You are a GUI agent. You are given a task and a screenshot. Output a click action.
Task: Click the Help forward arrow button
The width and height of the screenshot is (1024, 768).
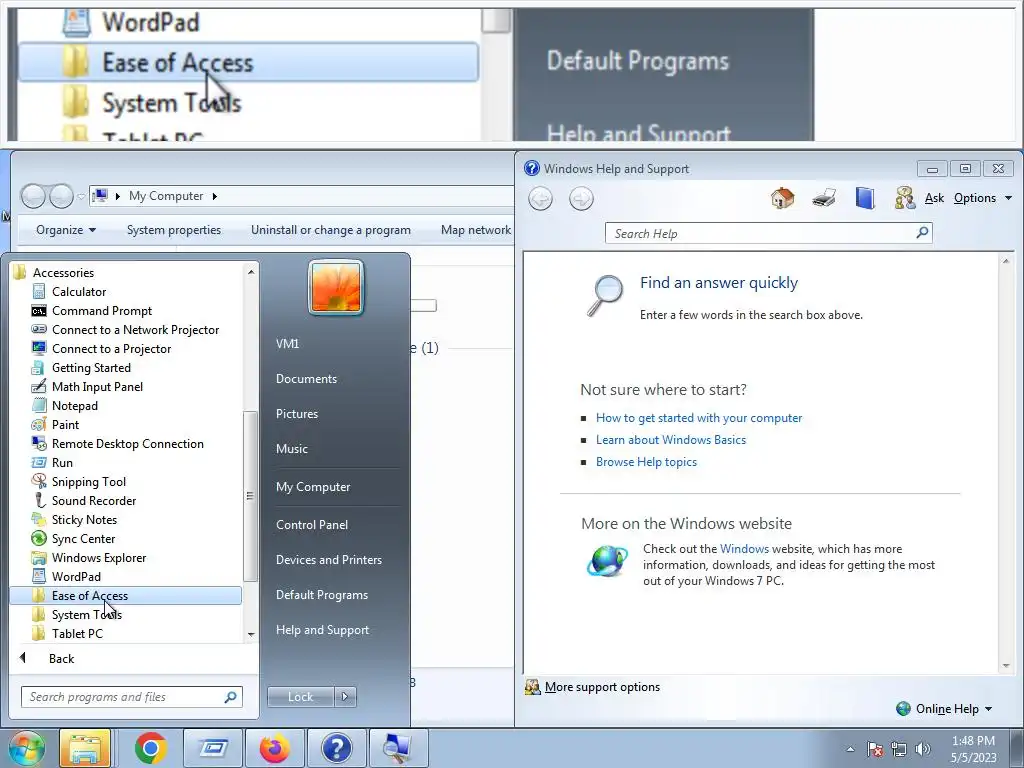coord(581,199)
